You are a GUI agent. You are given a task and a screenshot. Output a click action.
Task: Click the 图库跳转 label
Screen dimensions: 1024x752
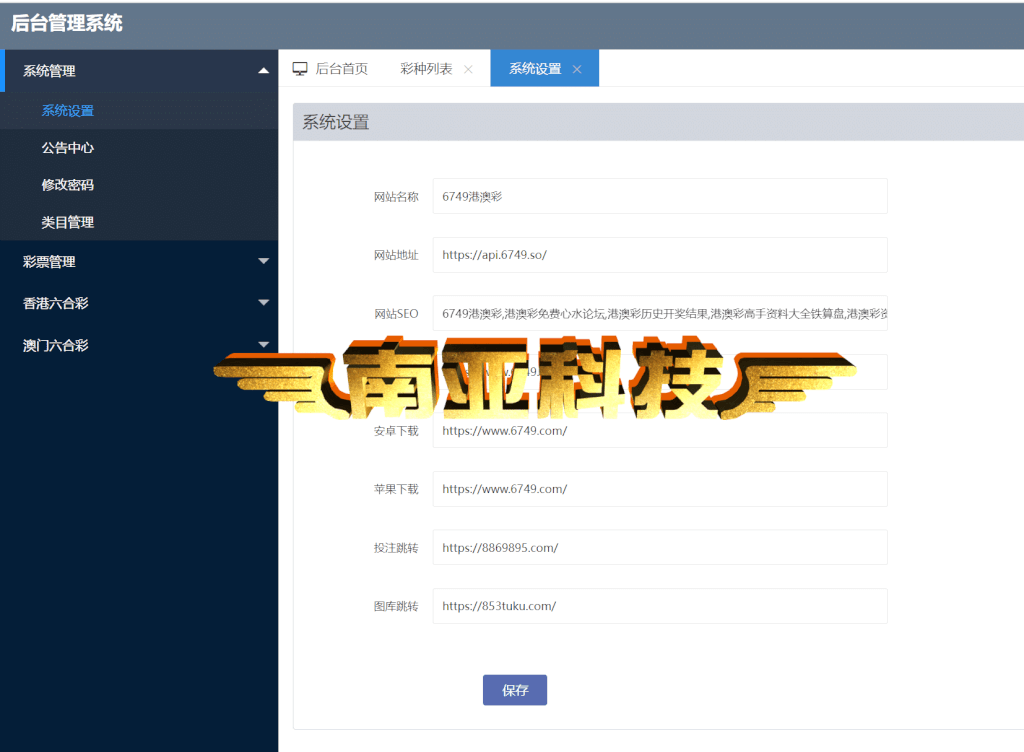pos(396,606)
